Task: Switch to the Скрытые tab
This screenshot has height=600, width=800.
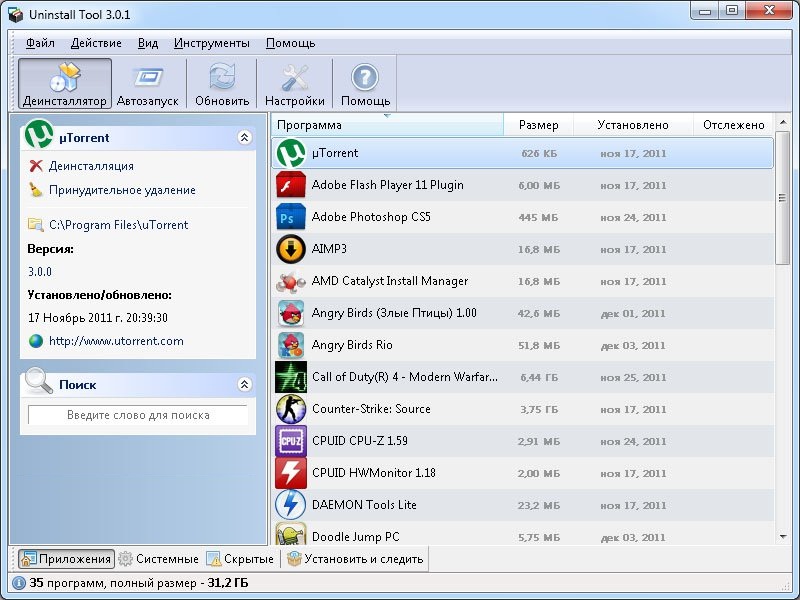Action: (240, 559)
